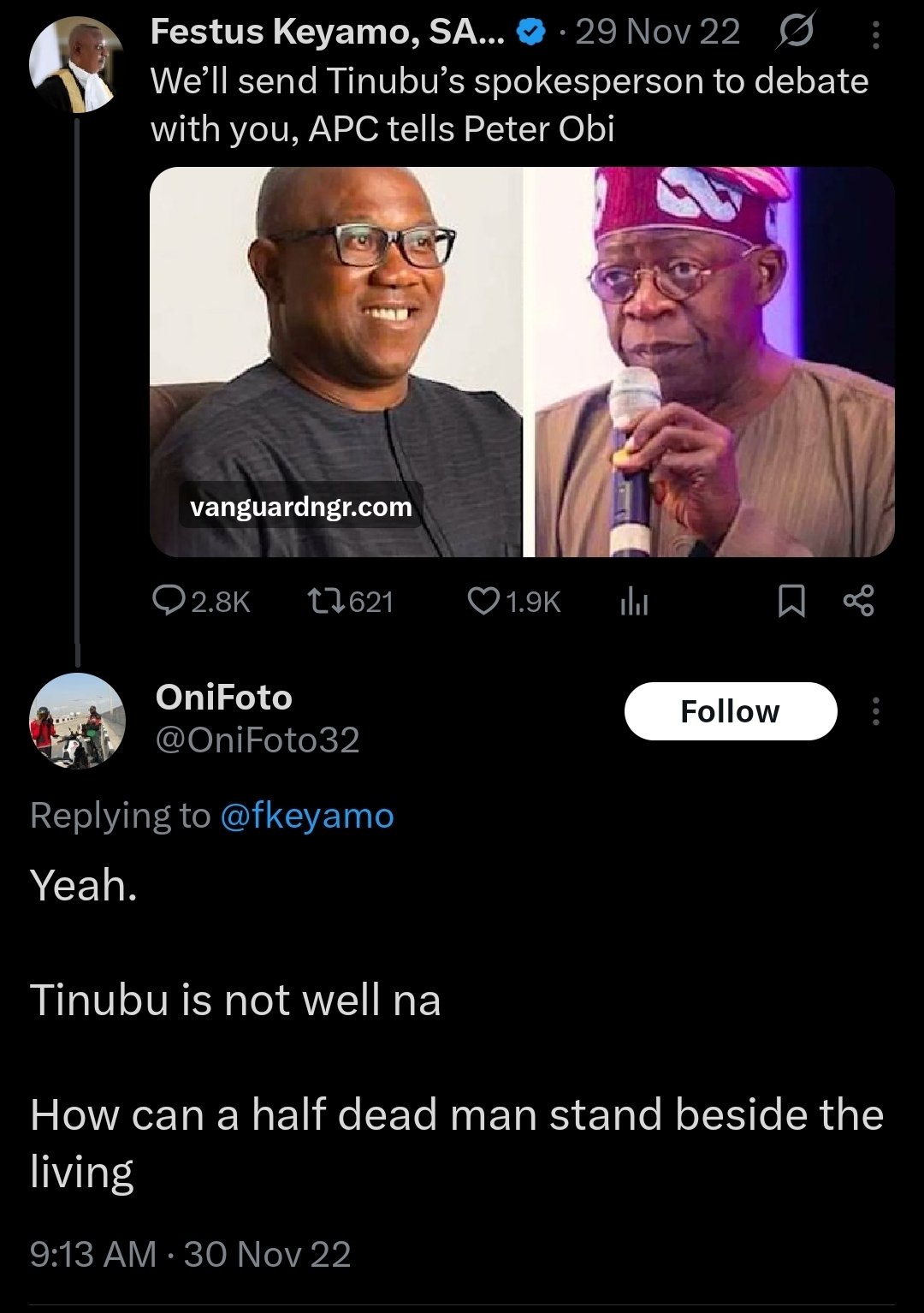Tap the slashed-circle icon beside the date
The width and height of the screenshot is (924, 1313).
click(x=797, y=33)
